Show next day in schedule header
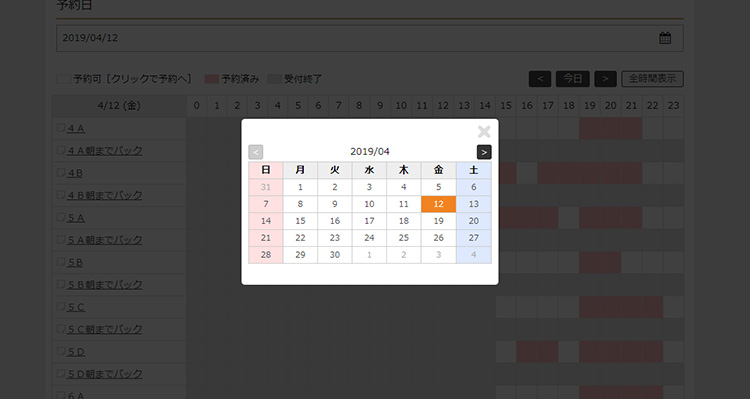The width and height of the screenshot is (750, 399). click(605, 79)
